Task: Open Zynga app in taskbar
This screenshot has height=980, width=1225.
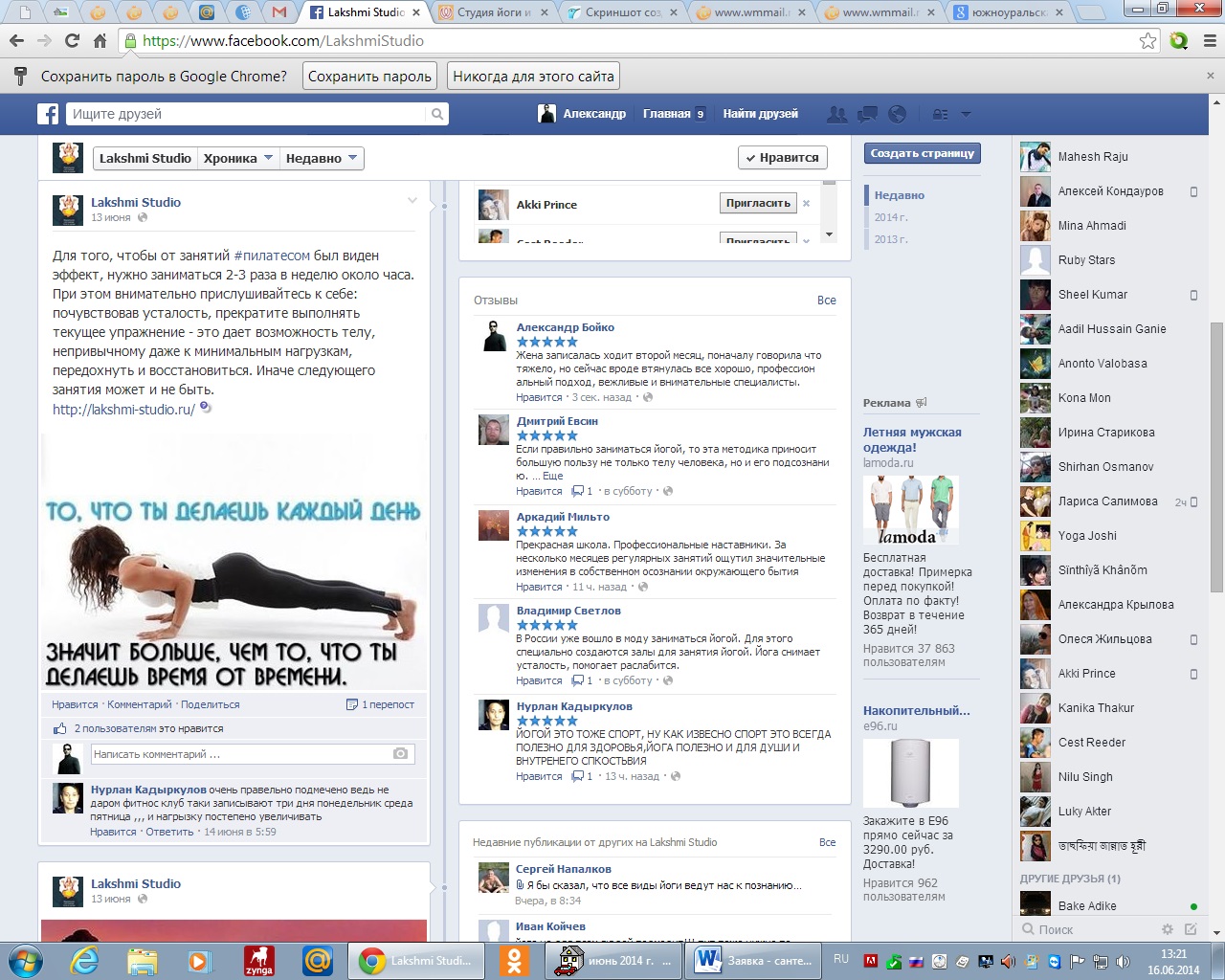Action: click(258, 960)
